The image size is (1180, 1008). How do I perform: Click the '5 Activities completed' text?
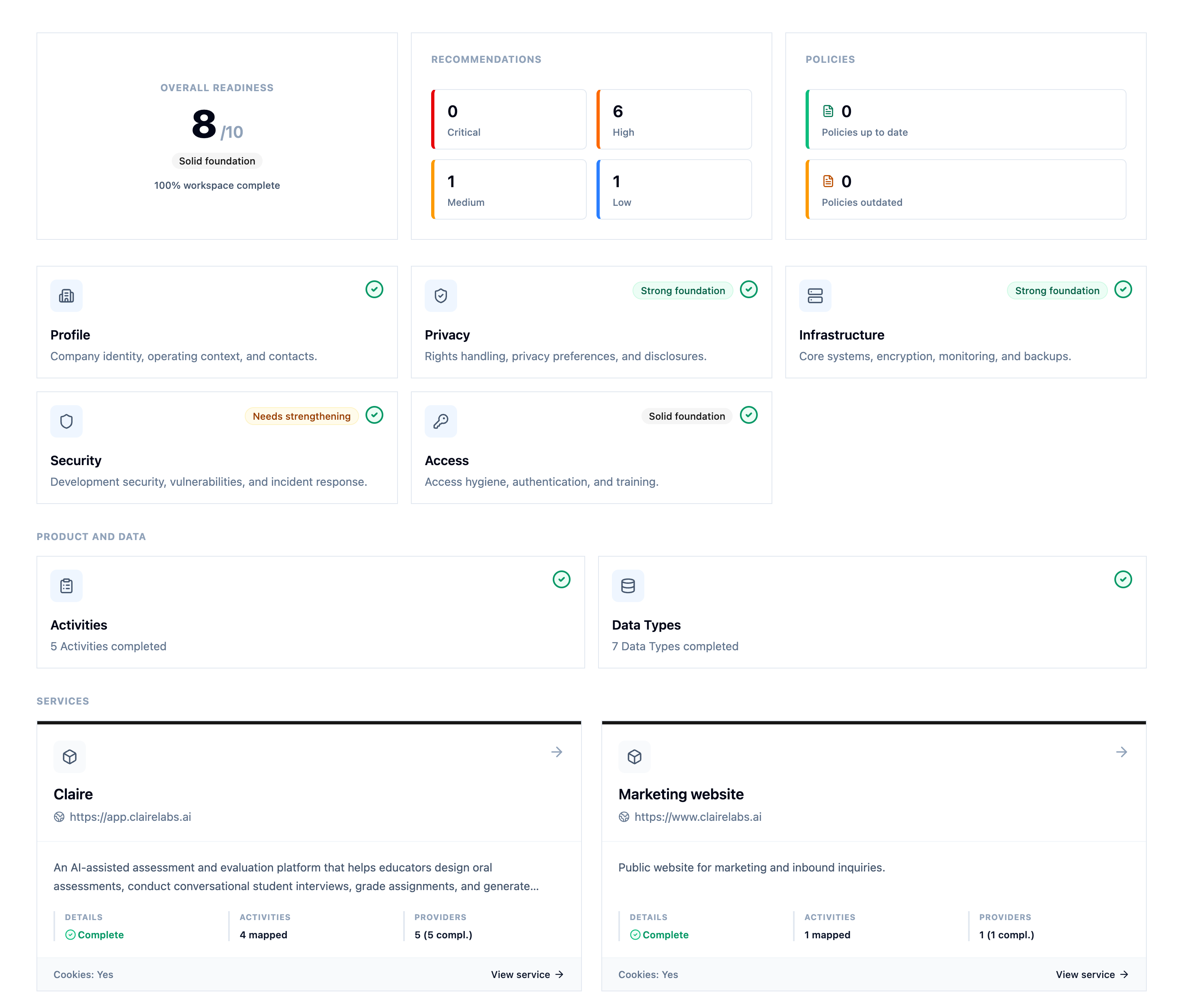108,646
